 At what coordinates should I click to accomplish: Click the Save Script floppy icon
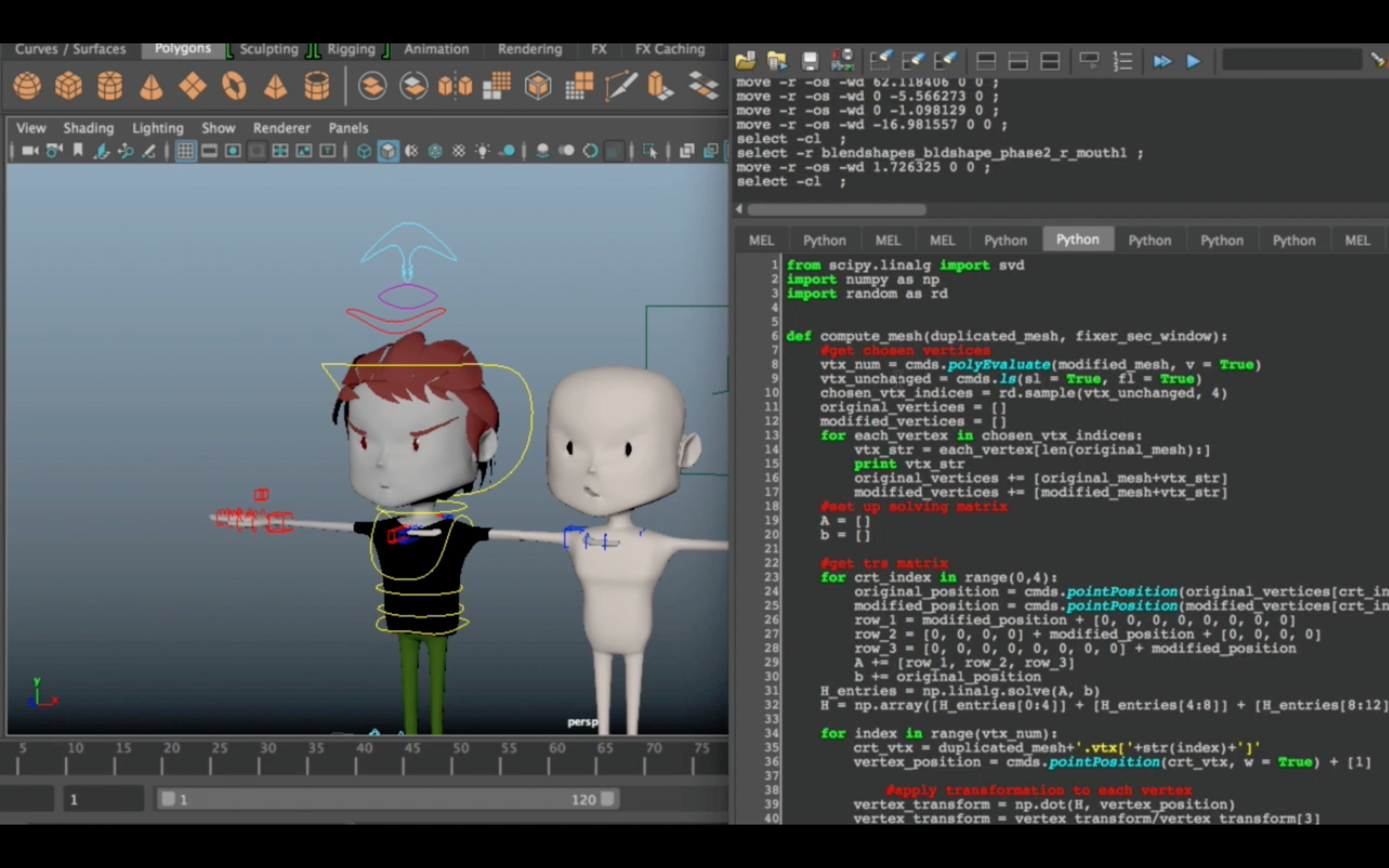810,61
